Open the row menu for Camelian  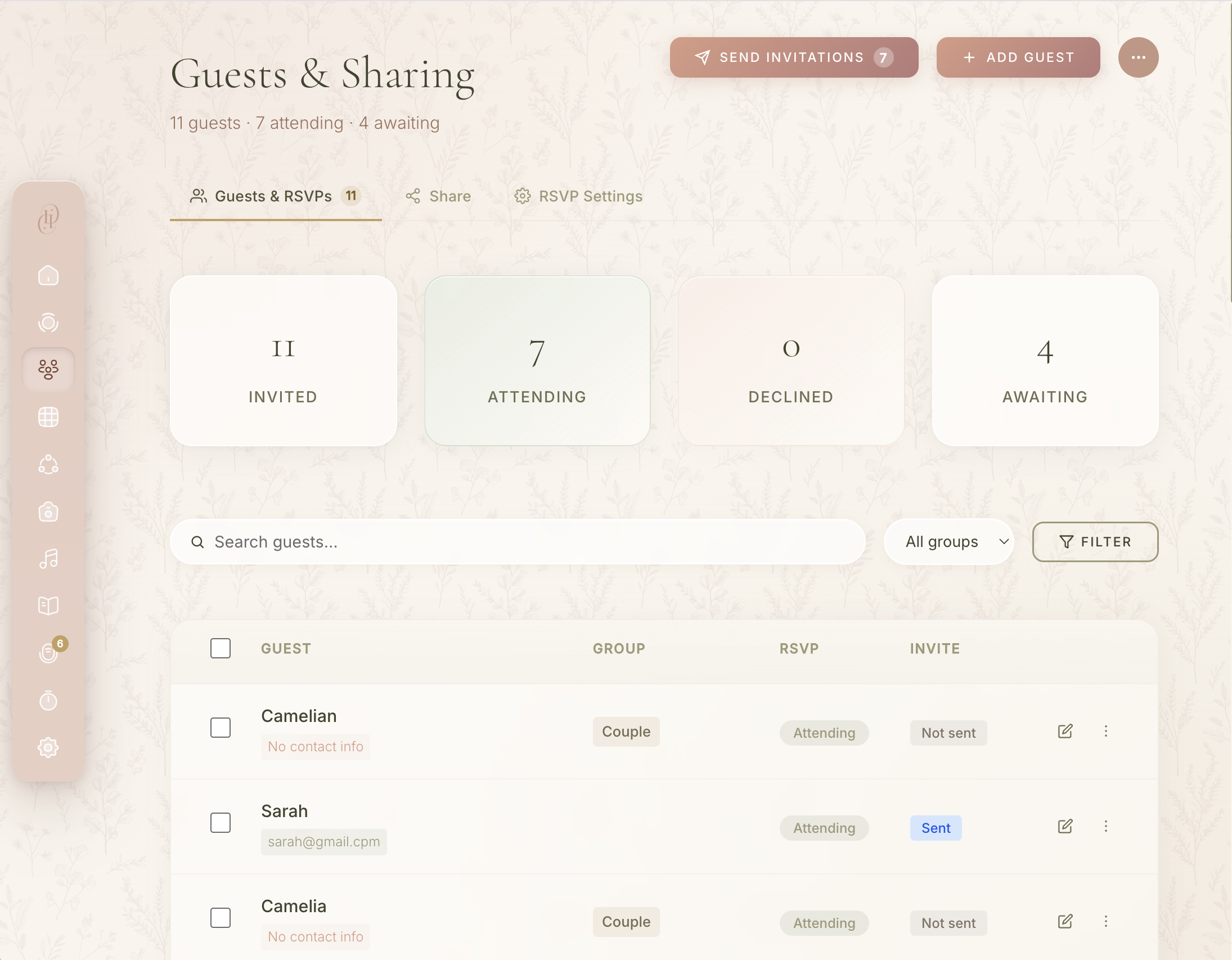pyautogui.click(x=1105, y=732)
